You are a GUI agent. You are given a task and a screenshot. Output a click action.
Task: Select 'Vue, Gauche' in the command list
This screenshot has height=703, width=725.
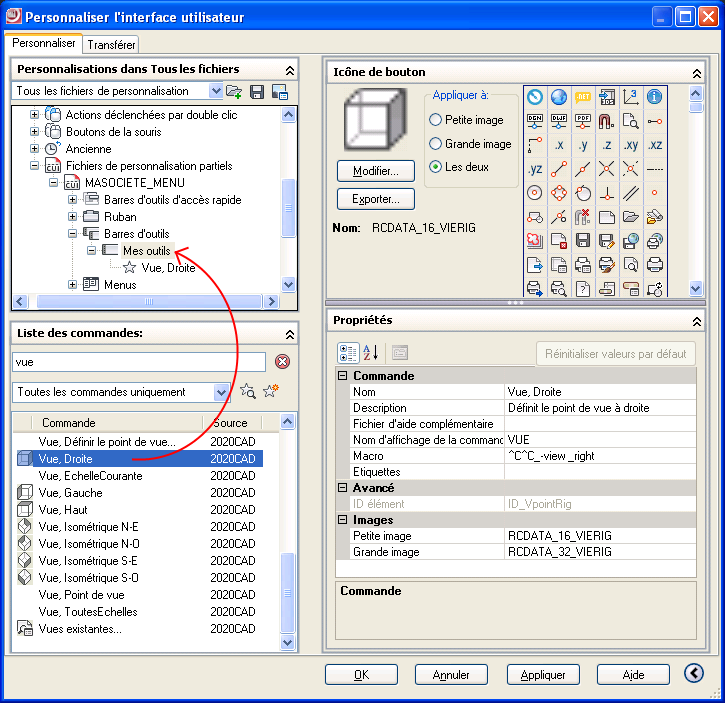[x=70, y=493]
